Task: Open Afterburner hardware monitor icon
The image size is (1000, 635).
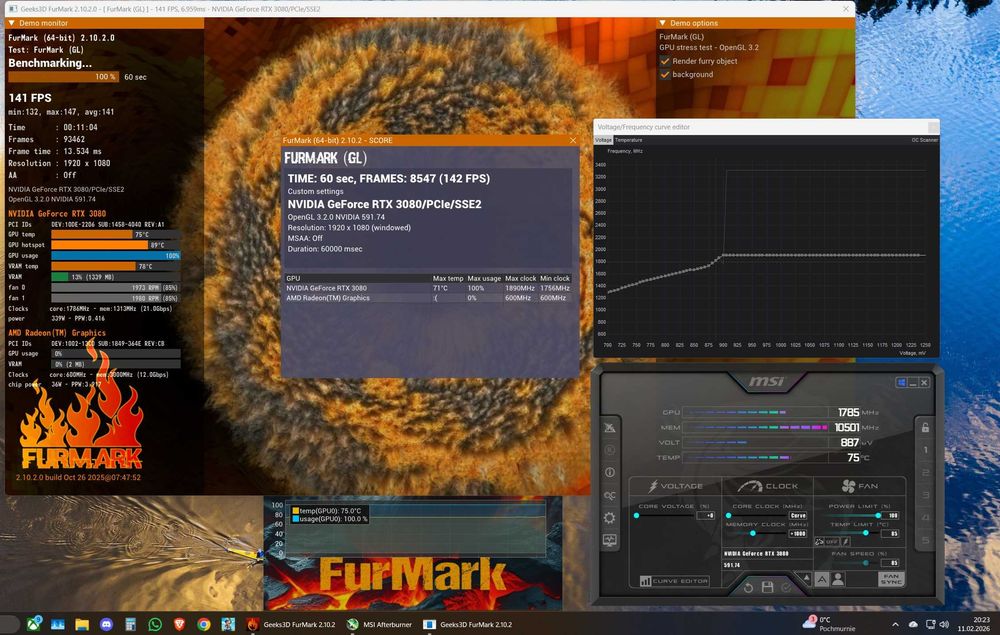Action: [x=610, y=541]
